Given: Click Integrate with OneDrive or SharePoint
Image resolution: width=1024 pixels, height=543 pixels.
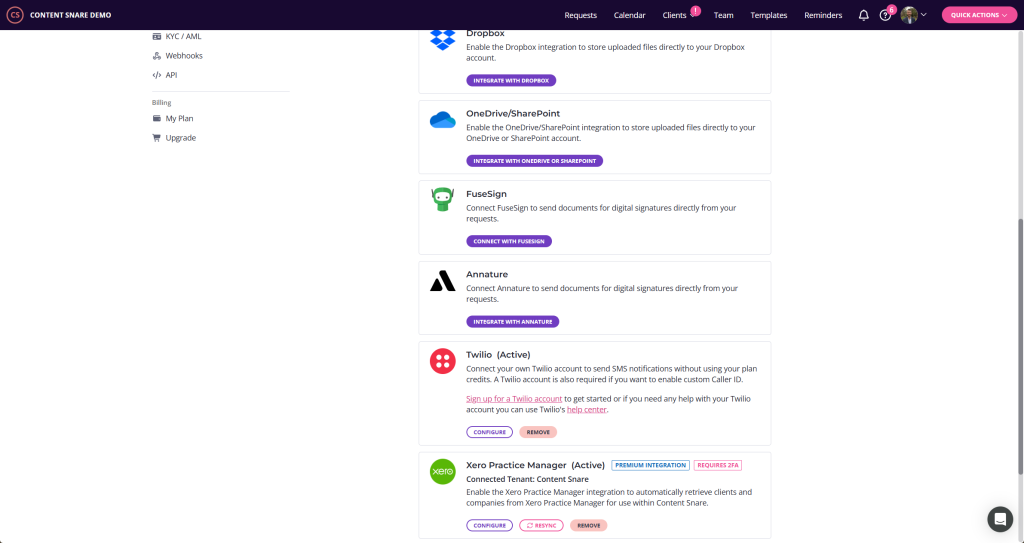Looking at the screenshot, I should click(x=534, y=161).
